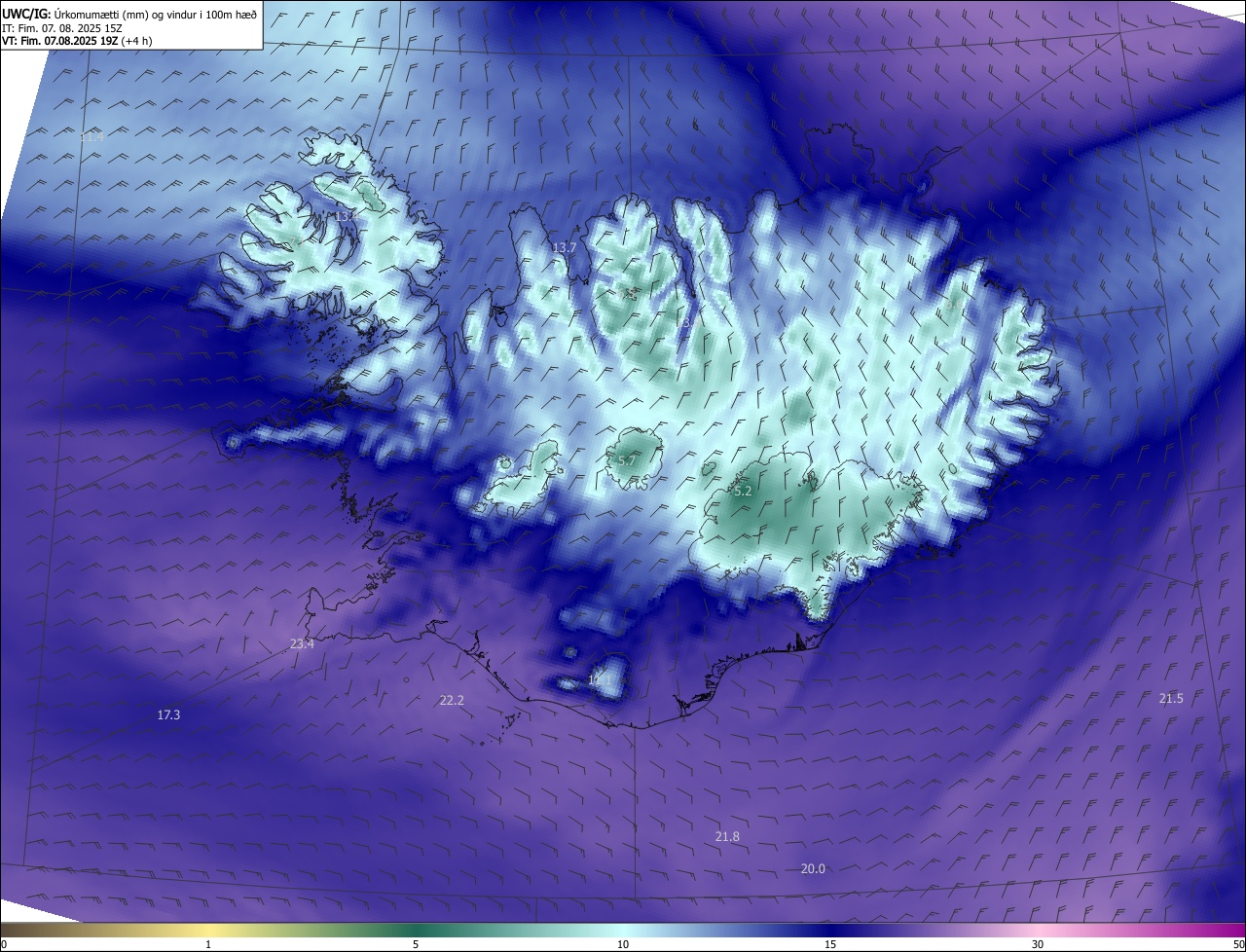
Task: Click the legend tick labeled 1
Action: [x=208, y=944]
